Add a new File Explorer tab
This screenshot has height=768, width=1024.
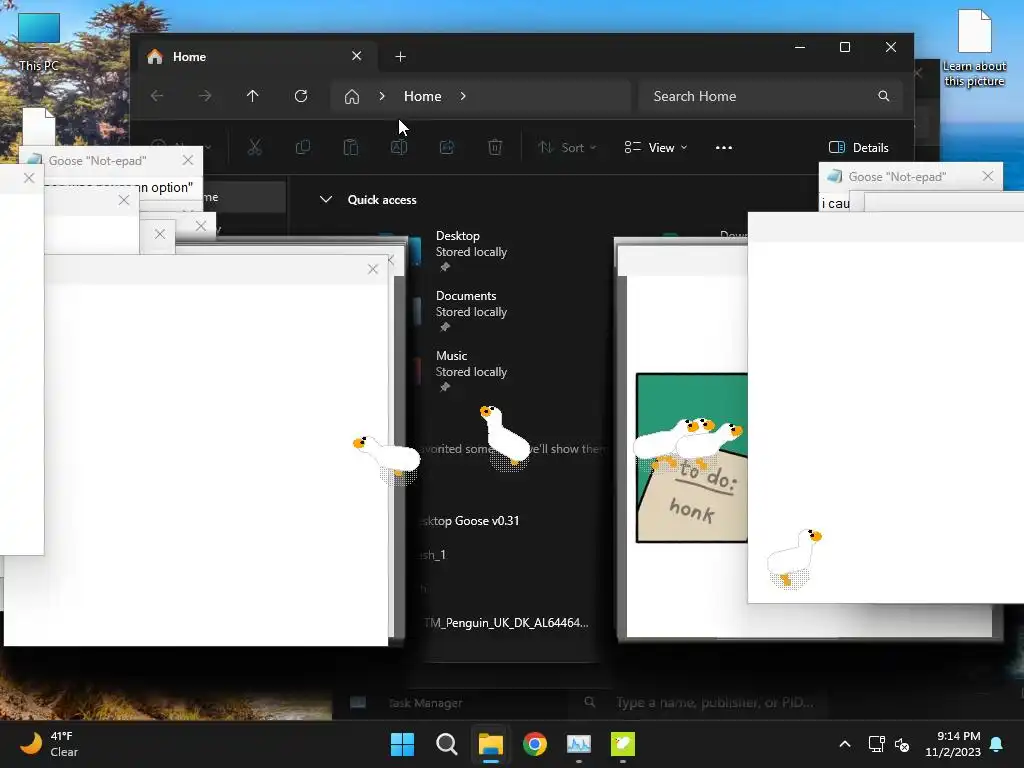(x=400, y=57)
